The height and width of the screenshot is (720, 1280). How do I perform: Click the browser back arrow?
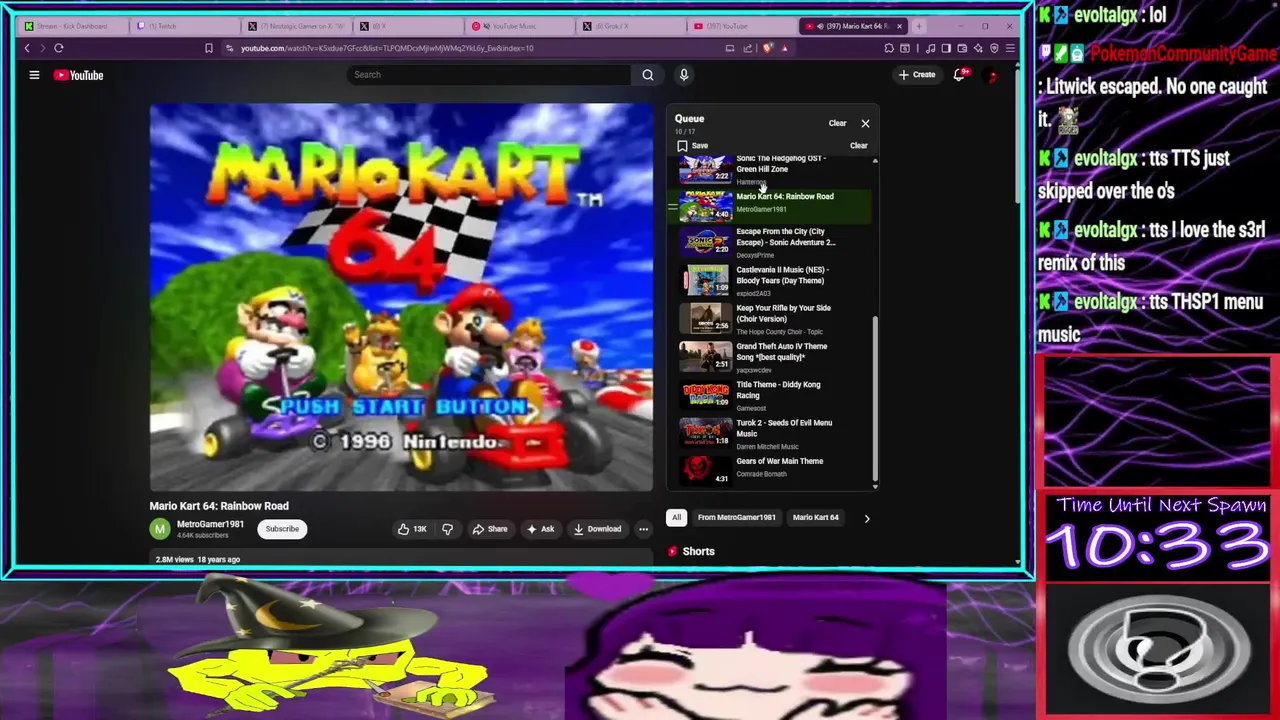[x=27, y=48]
